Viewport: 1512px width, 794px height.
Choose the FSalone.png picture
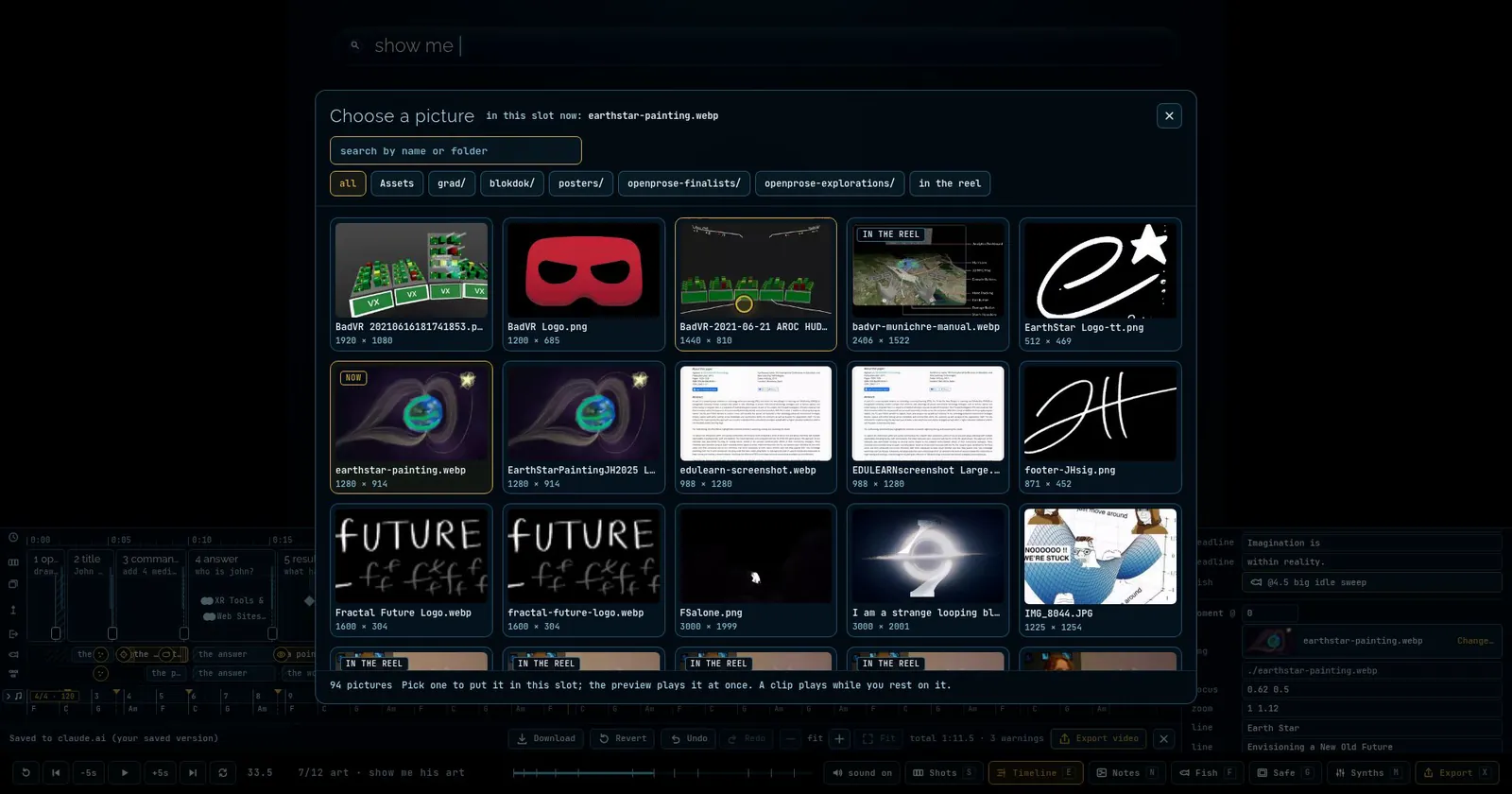click(x=756, y=570)
